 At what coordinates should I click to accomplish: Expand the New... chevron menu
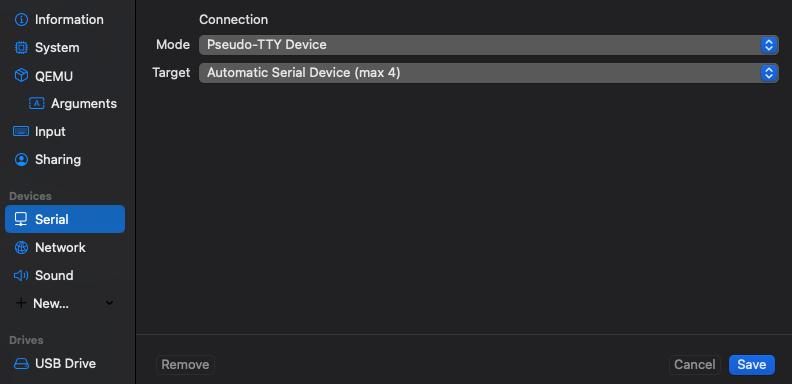(109, 303)
